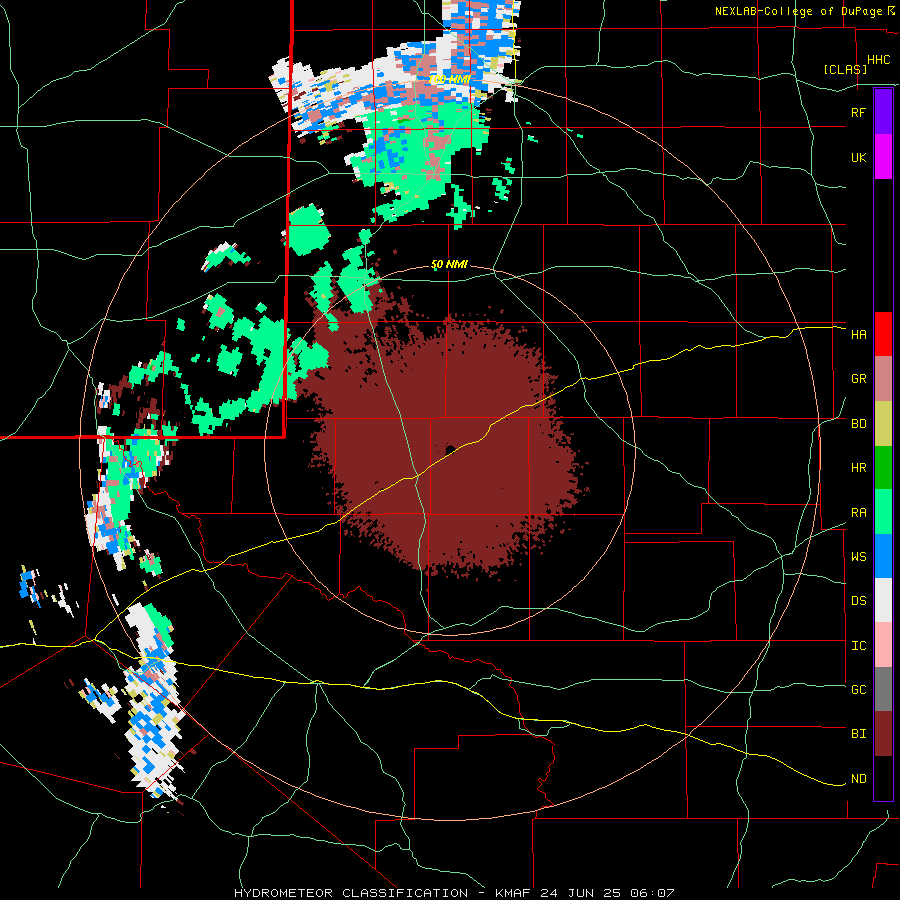Image resolution: width=900 pixels, height=900 pixels.
Task: Click the GR legend label
Action: (858, 379)
